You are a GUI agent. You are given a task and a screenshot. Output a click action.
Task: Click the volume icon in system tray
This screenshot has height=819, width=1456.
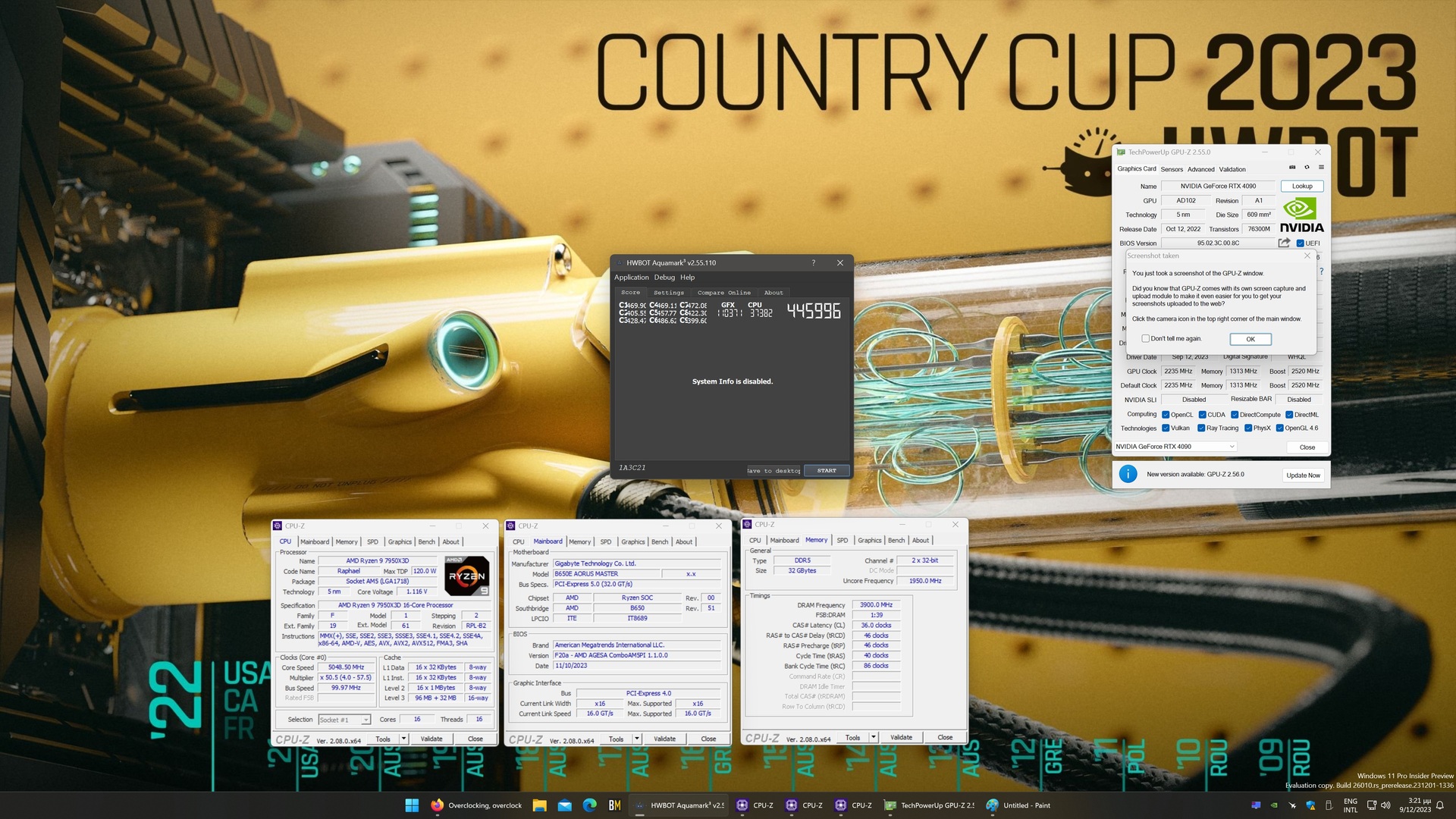[x=1386, y=805]
